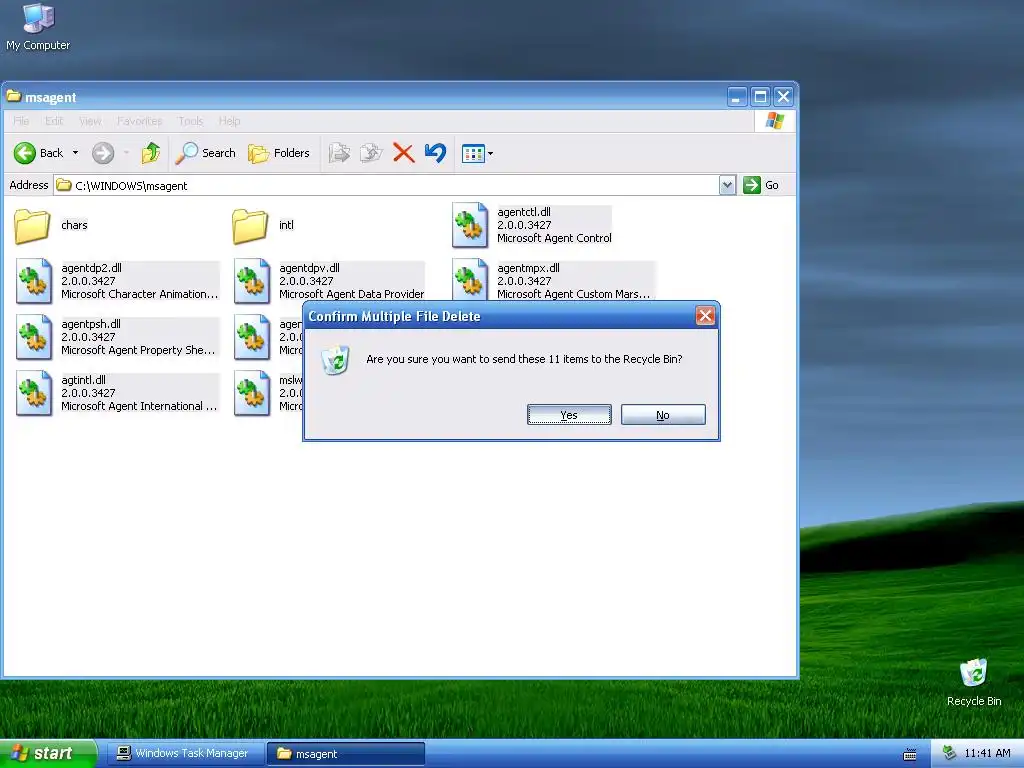Image resolution: width=1024 pixels, height=768 pixels.
Task: Open the Views dropdown button
Action: 477,153
